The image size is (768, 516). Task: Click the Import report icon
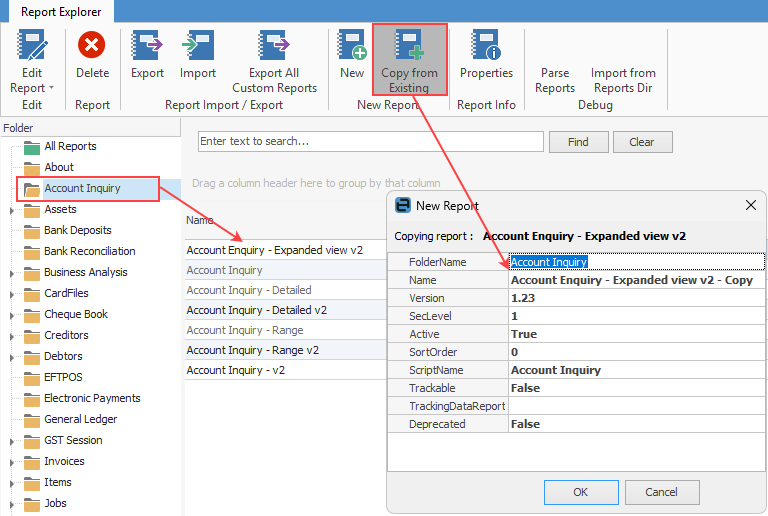coord(198,45)
